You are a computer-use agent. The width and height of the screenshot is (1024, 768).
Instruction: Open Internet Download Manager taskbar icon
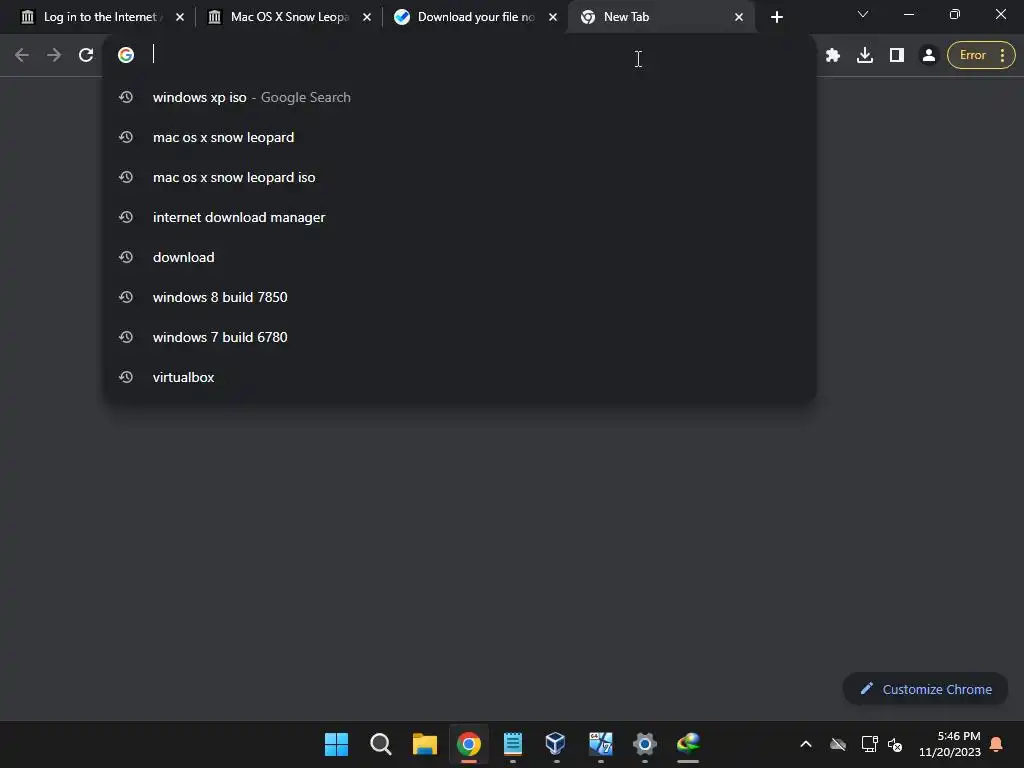[688, 744]
